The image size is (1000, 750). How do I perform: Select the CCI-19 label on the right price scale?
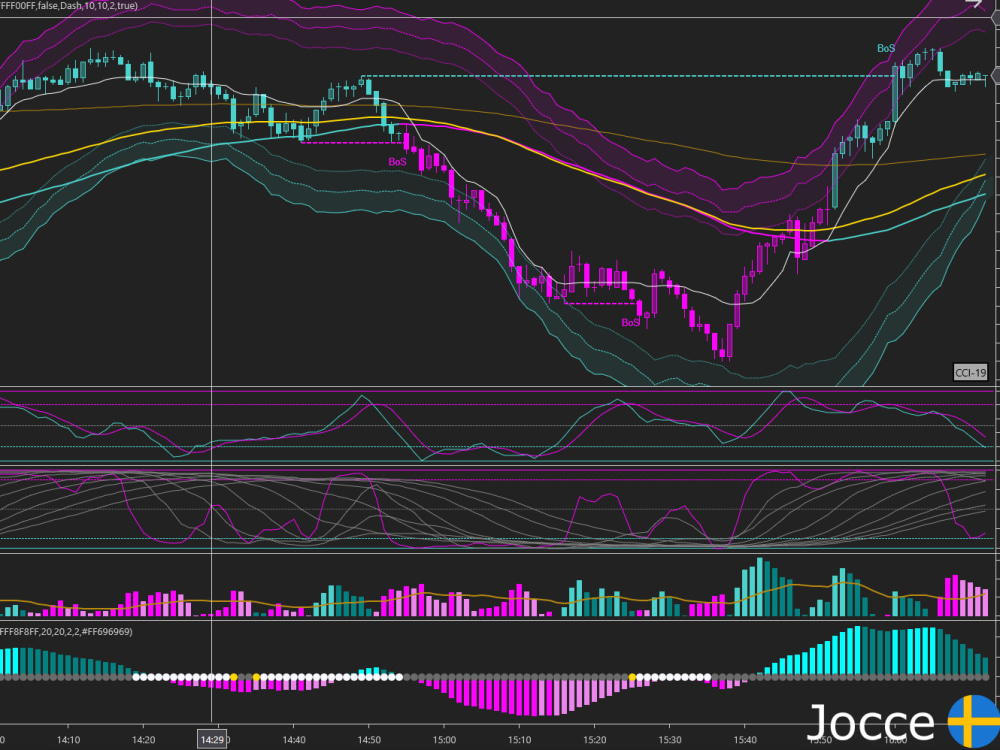pos(971,372)
